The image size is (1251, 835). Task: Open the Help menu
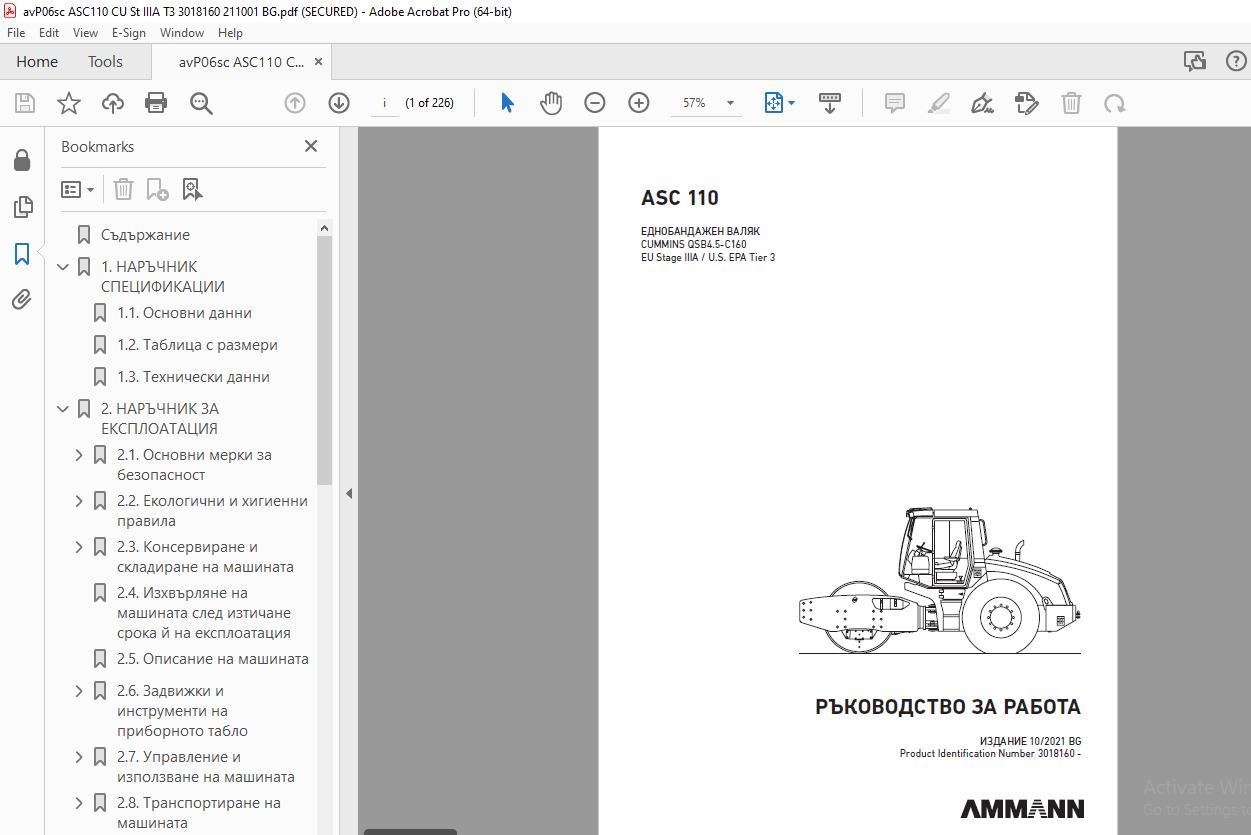coord(230,32)
